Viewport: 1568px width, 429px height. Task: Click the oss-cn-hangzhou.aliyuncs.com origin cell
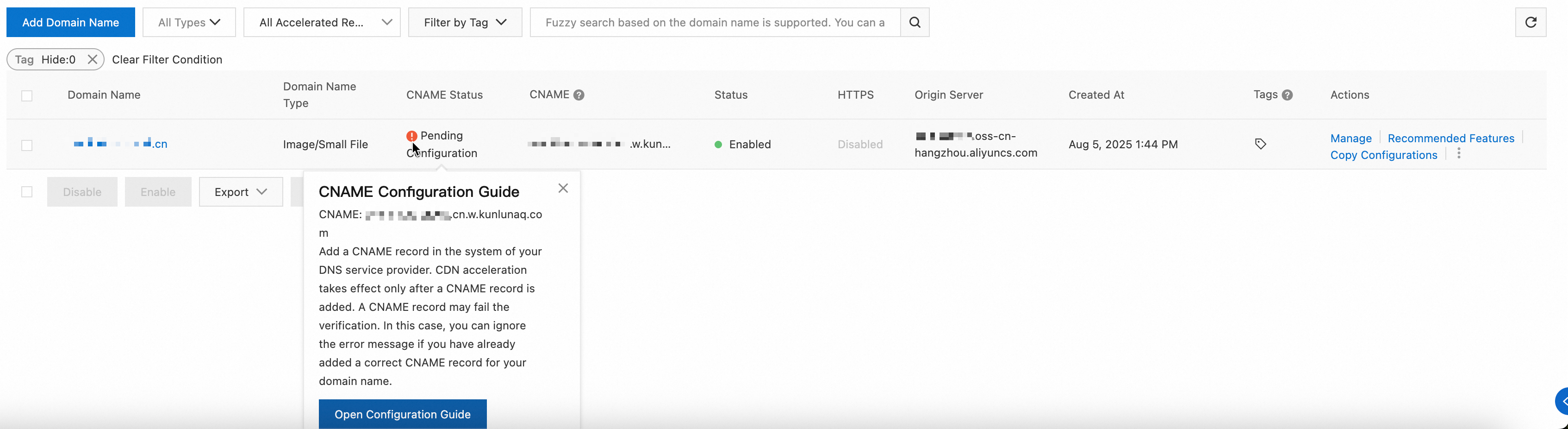click(x=976, y=145)
